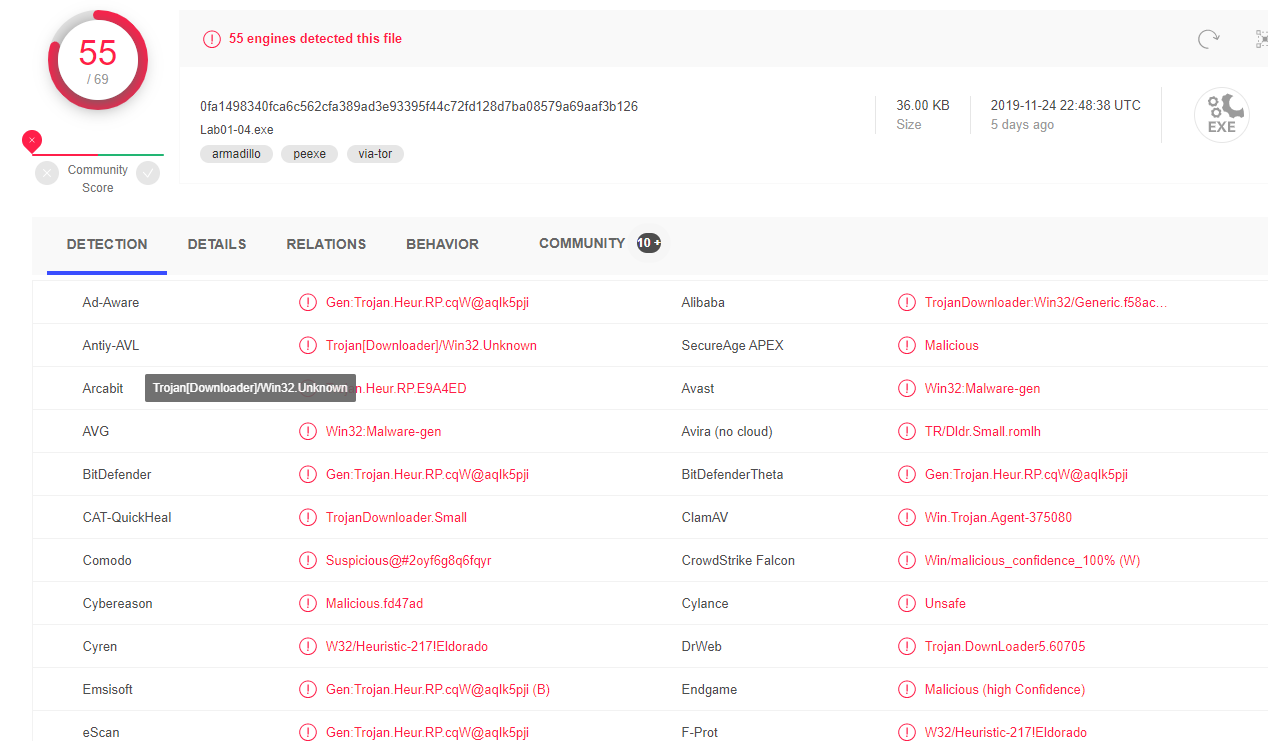1268x741 pixels.
Task: Click the BitDefenderTheta engine name
Action: (x=733, y=474)
